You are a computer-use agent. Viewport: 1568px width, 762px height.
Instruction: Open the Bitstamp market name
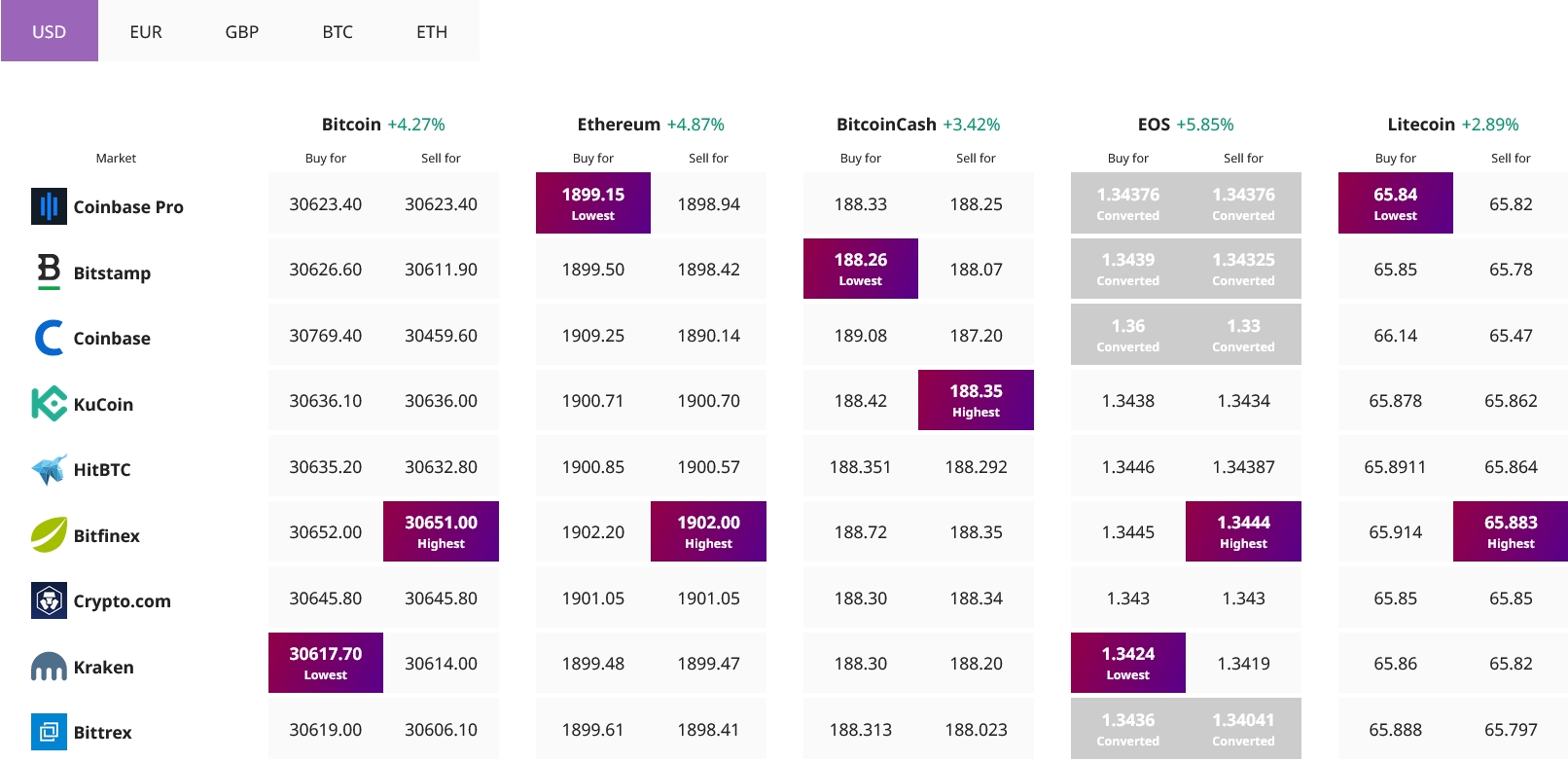point(112,272)
